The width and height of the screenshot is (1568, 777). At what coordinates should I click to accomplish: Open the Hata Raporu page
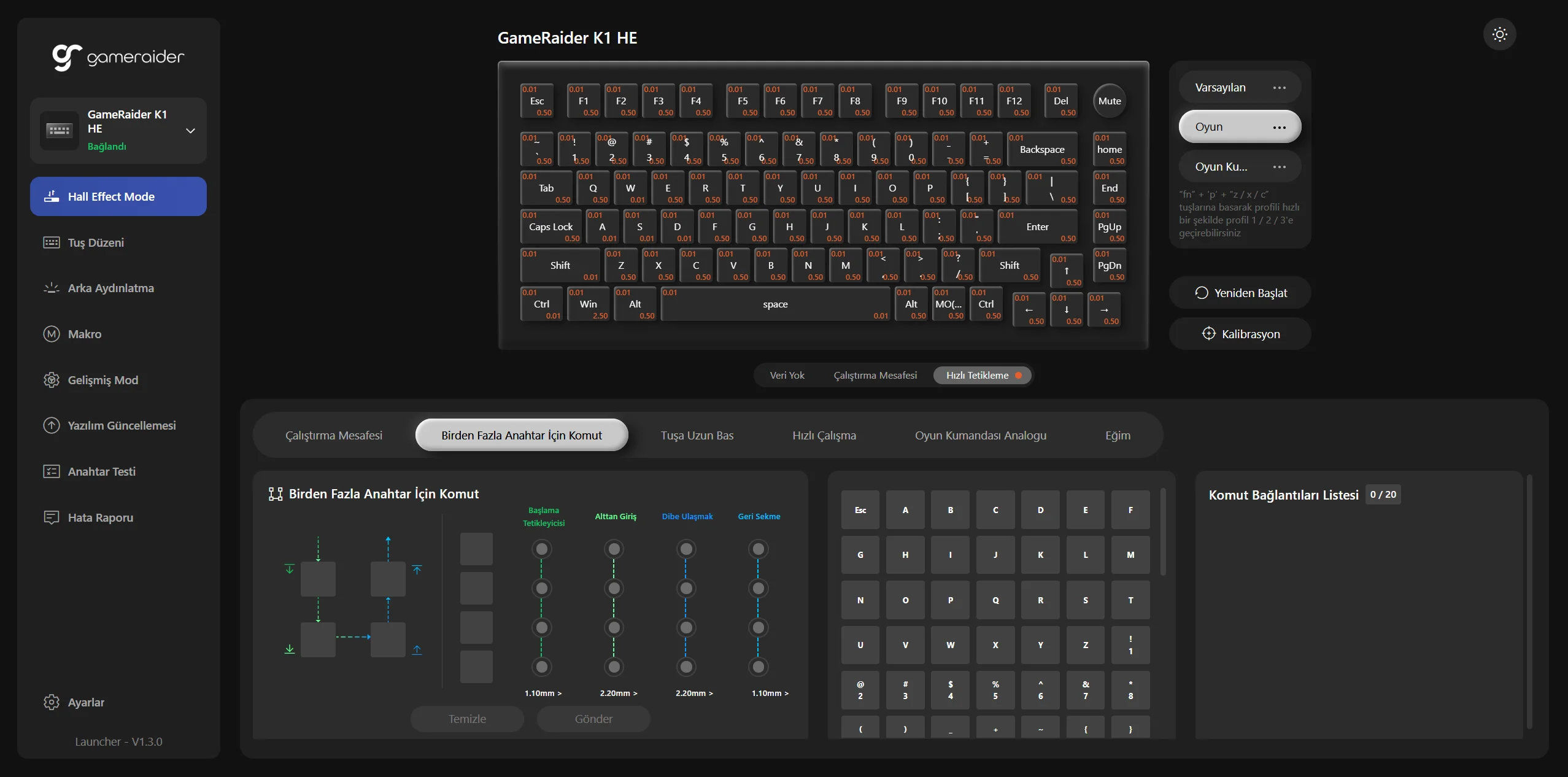tap(100, 517)
